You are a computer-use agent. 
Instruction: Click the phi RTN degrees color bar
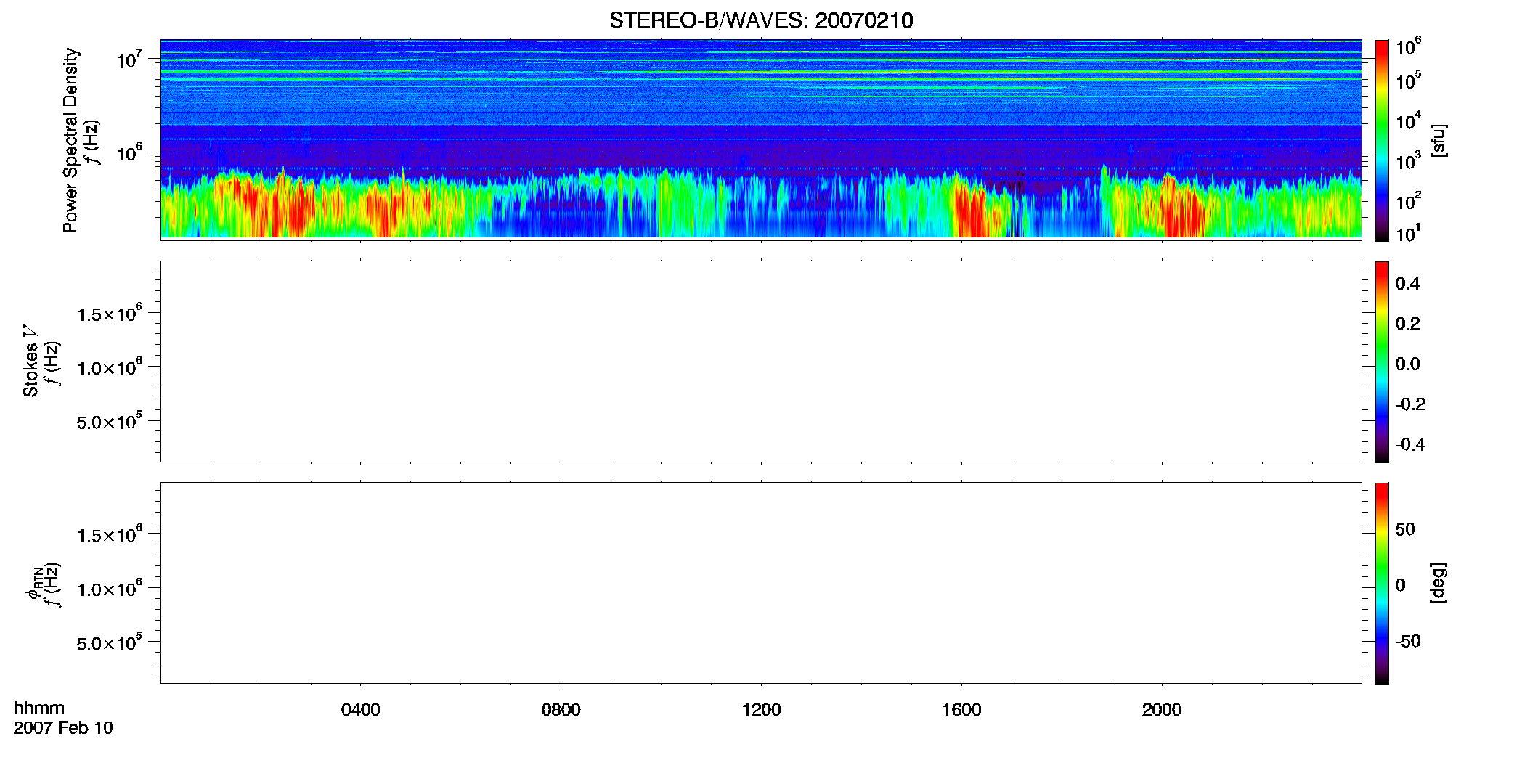click(1381, 583)
